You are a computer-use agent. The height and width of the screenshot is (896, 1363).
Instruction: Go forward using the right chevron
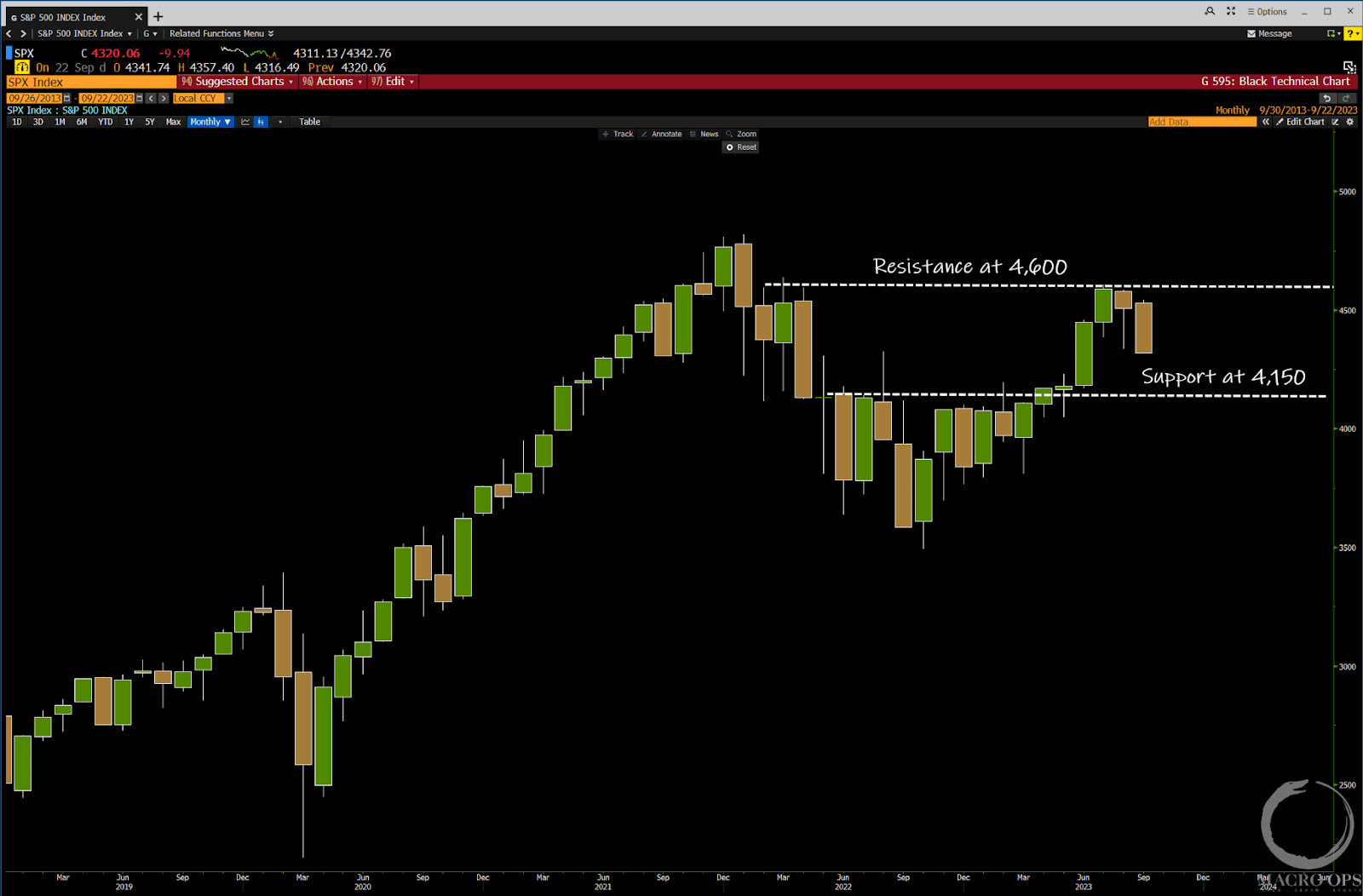click(x=23, y=33)
